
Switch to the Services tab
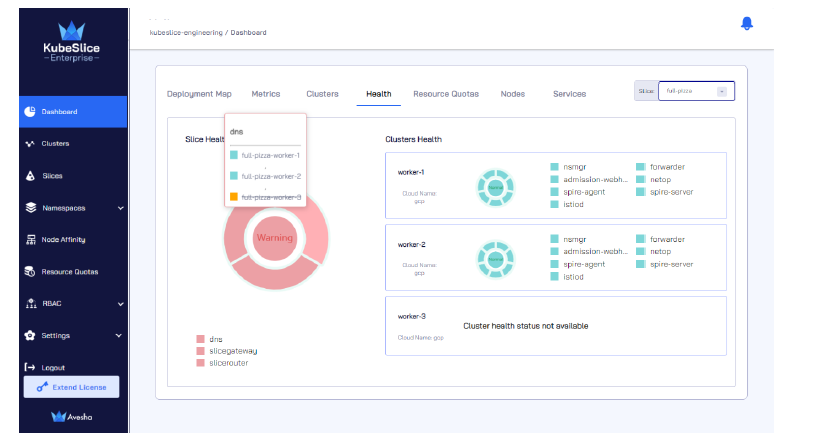(x=570, y=94)
